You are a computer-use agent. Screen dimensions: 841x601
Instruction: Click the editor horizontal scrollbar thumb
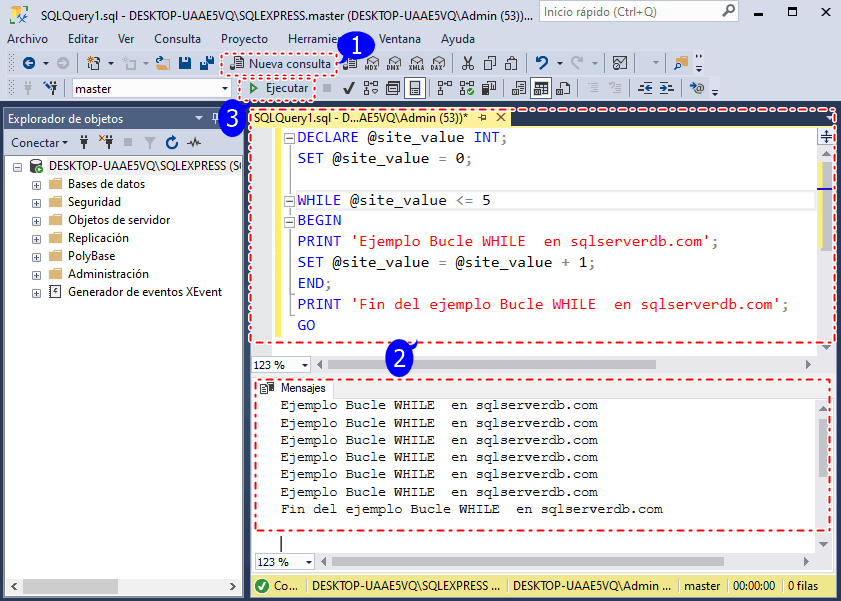(x=491, y=365)
